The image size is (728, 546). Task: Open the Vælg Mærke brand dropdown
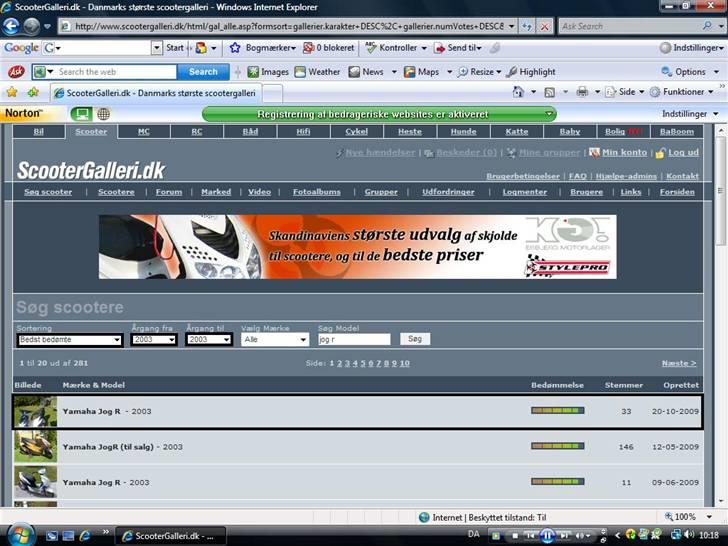pos(275,340)
